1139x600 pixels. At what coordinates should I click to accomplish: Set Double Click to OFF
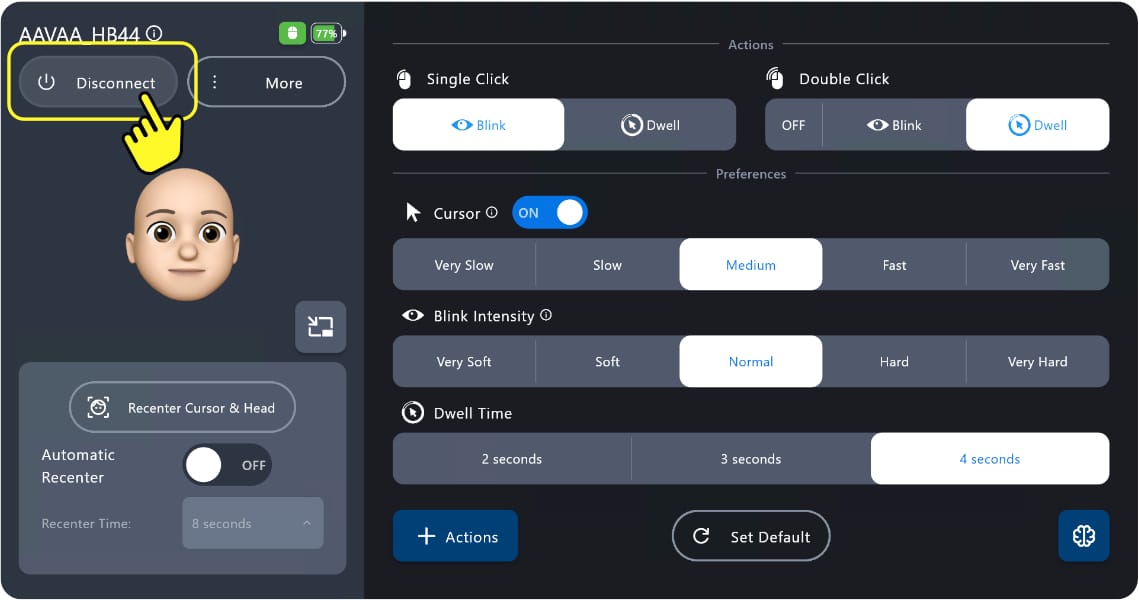(793, 125)
